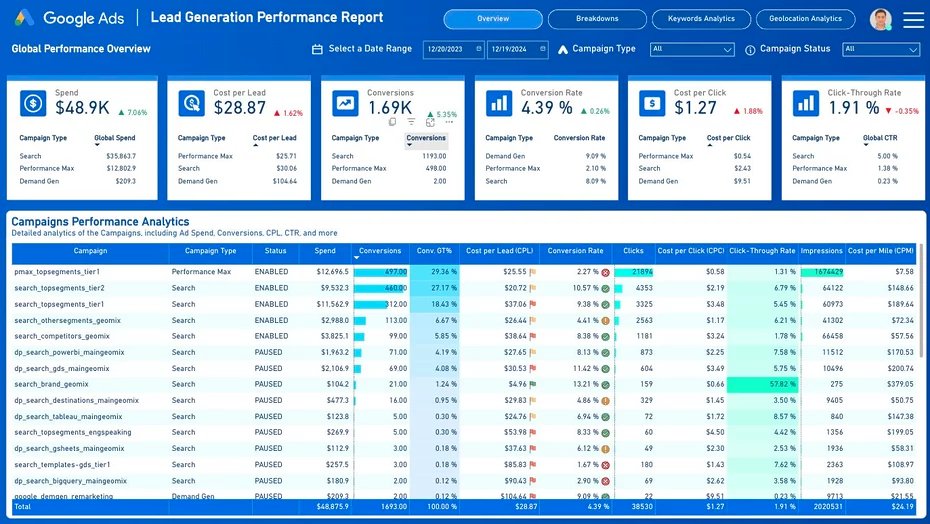
Task: Click the Conversions card chart icon
Action: click(x=345, y=103)
